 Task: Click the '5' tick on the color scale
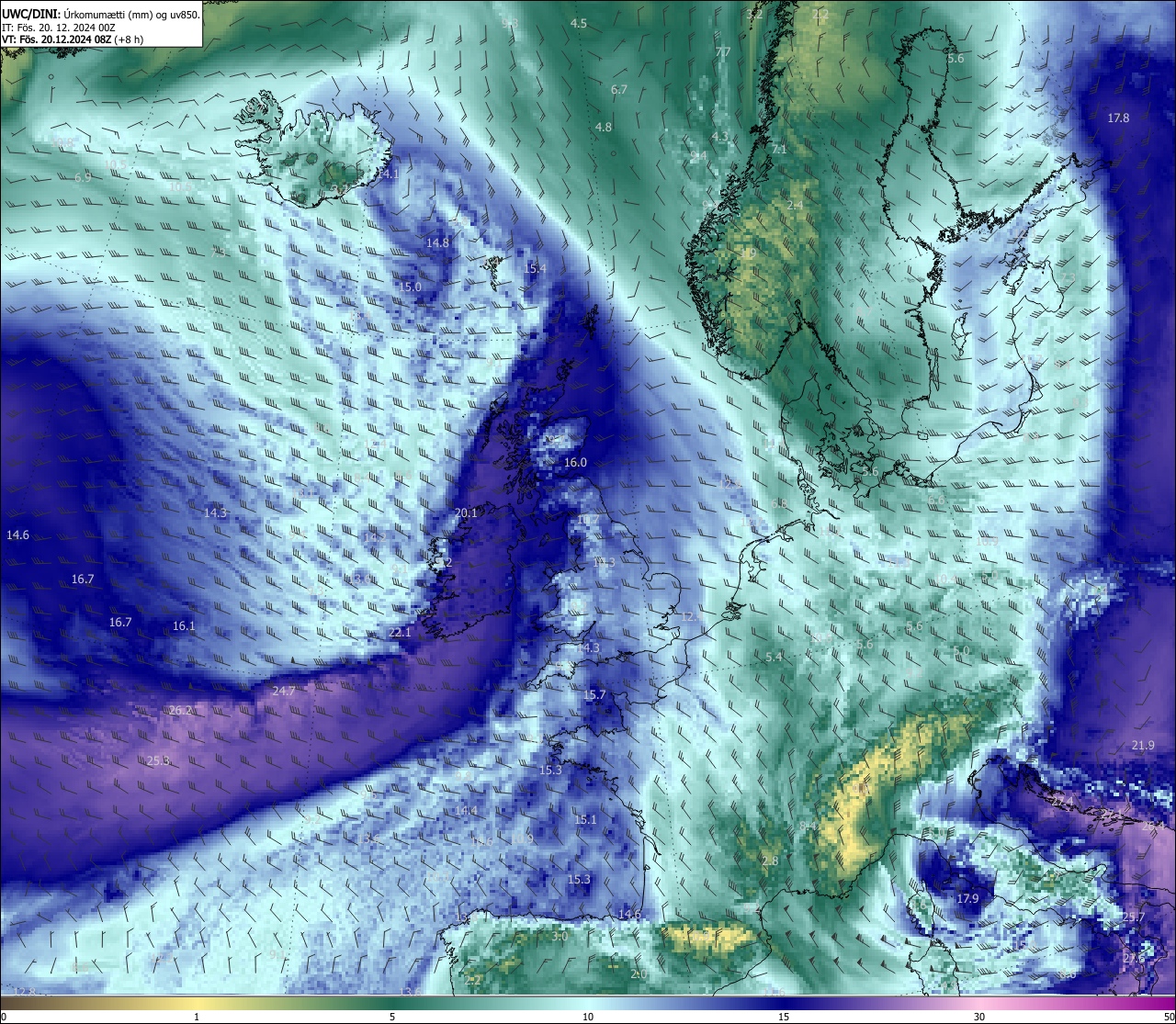[392, 1017]
